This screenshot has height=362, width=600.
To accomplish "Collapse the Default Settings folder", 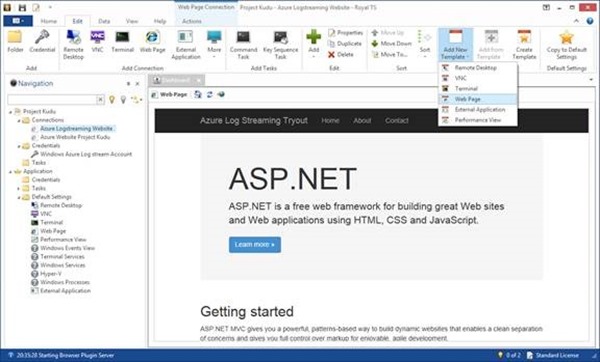I will click(19, 197).
